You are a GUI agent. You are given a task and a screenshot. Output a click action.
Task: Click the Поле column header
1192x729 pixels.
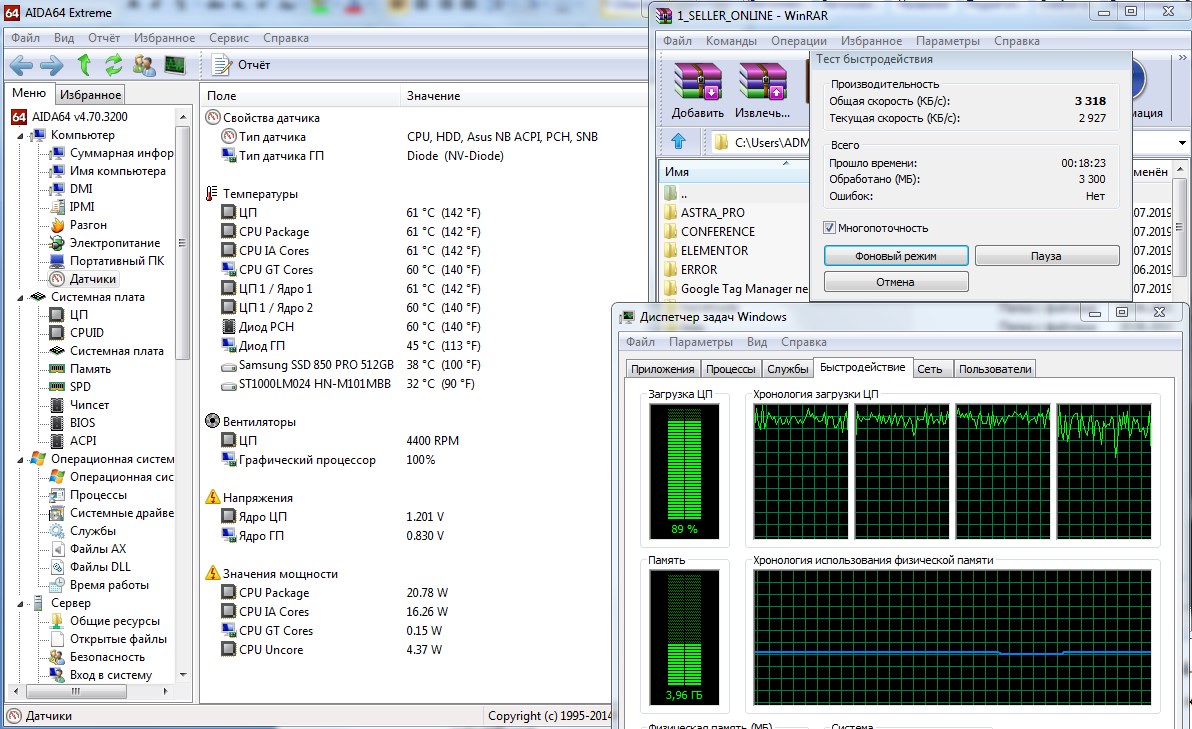tap(300, 96)
